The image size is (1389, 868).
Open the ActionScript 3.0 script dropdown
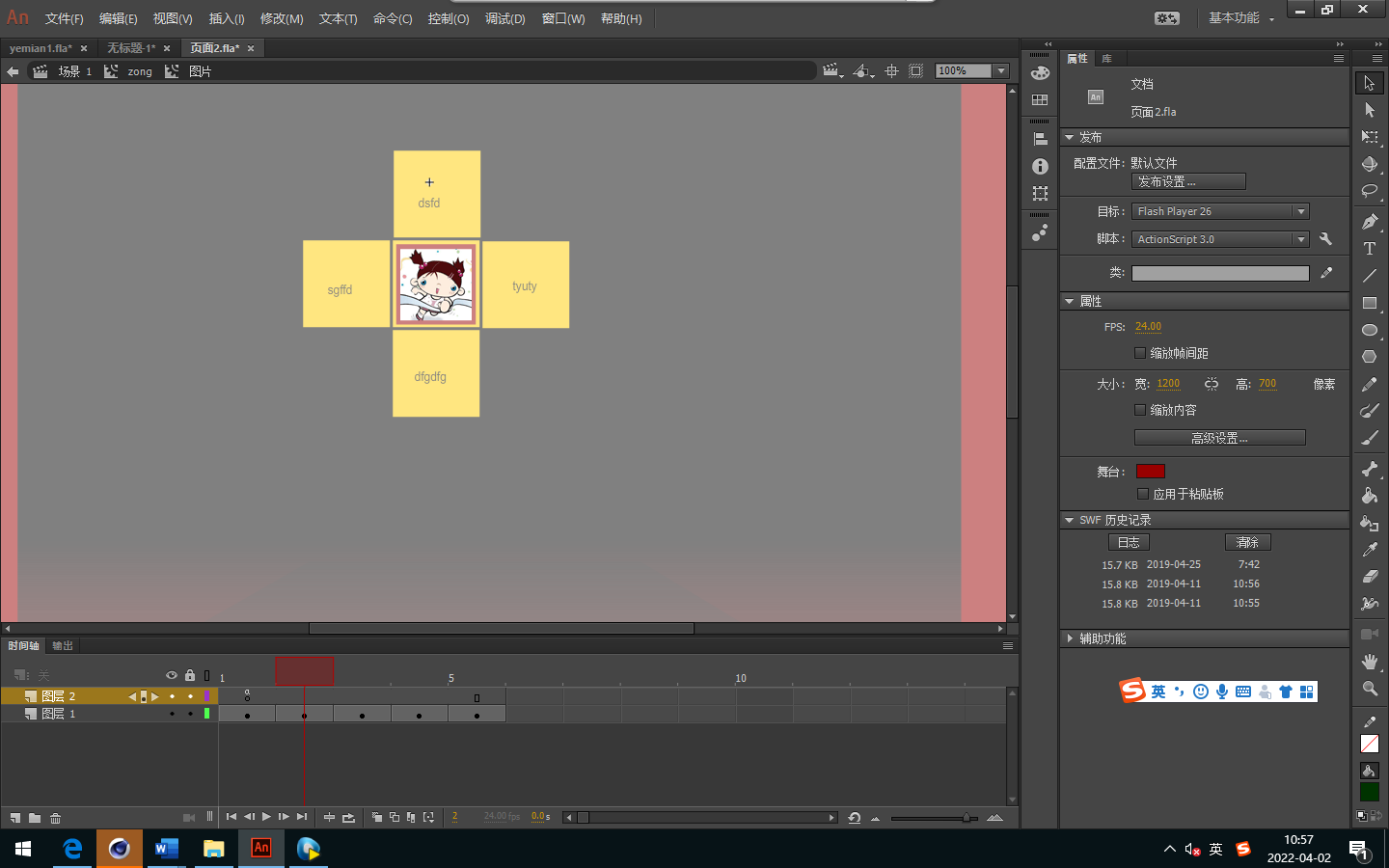coord(1219,239)
